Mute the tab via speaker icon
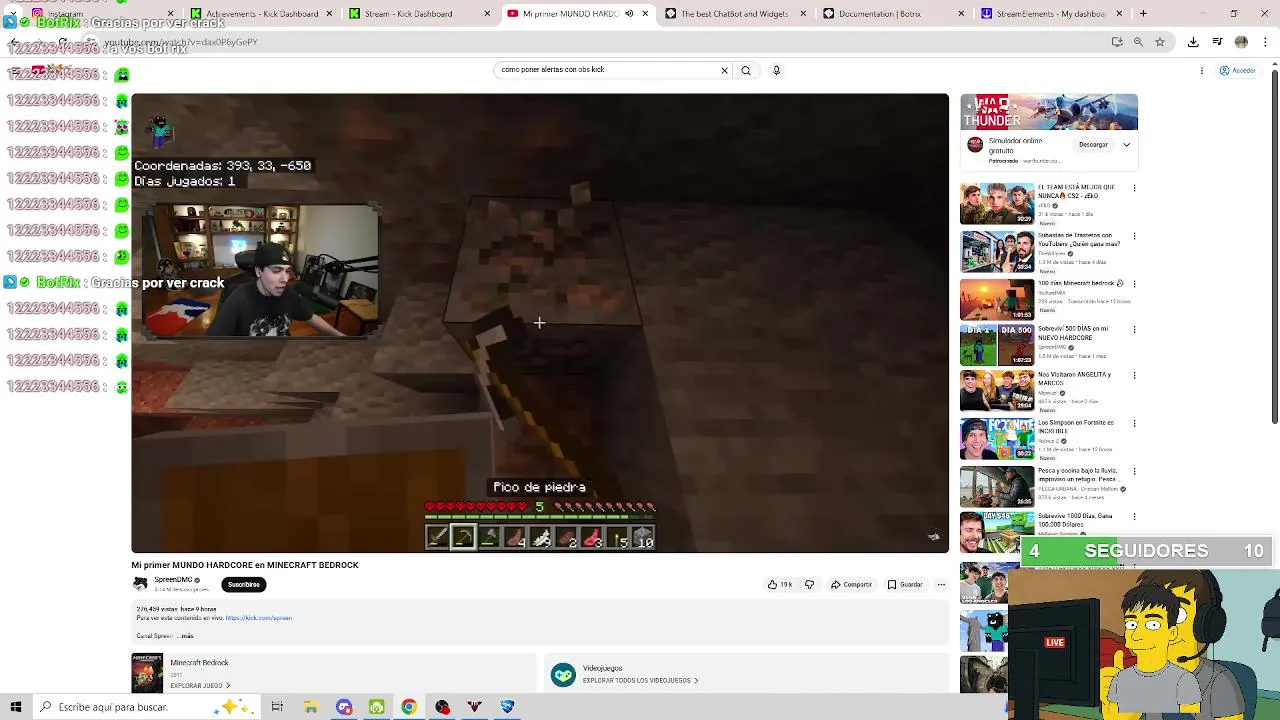 pyautogui.click(x=629, y=14)
